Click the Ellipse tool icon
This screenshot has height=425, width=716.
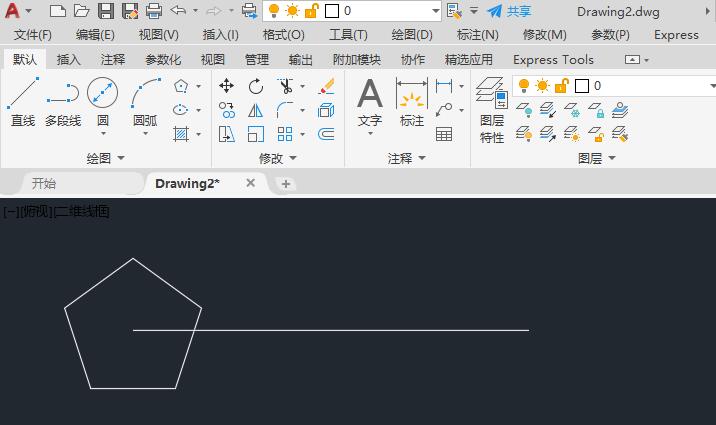point(181,110)
